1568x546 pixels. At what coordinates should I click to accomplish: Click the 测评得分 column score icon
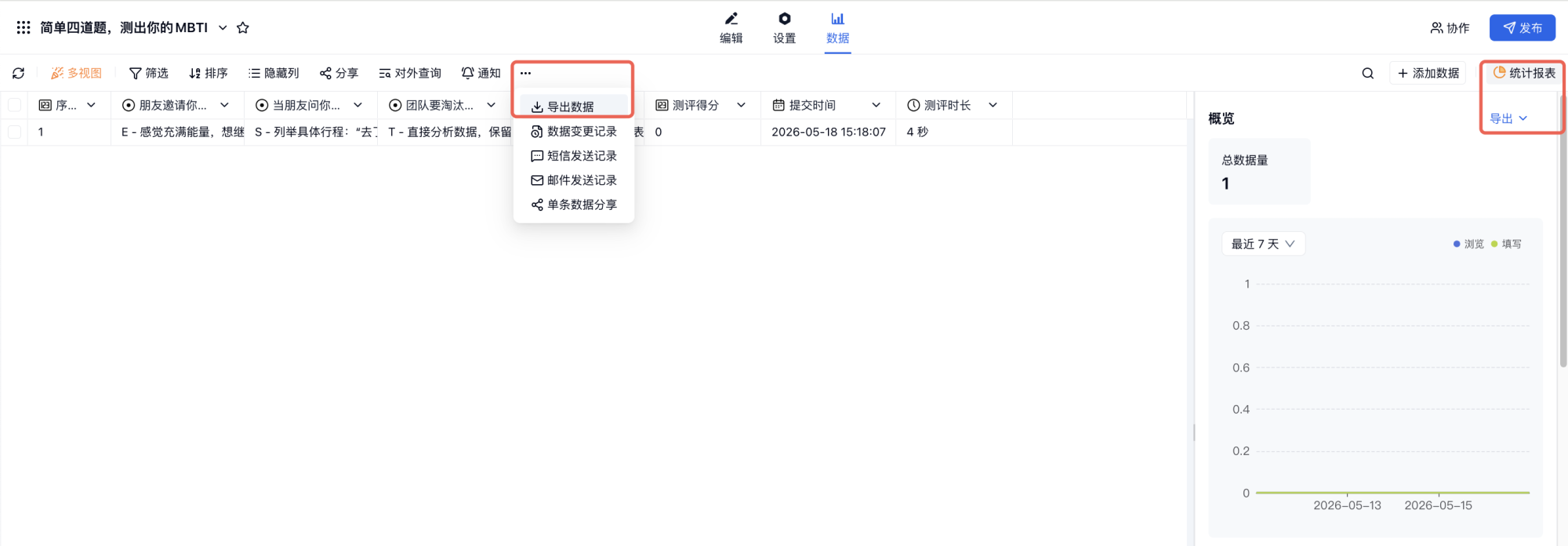662,105
